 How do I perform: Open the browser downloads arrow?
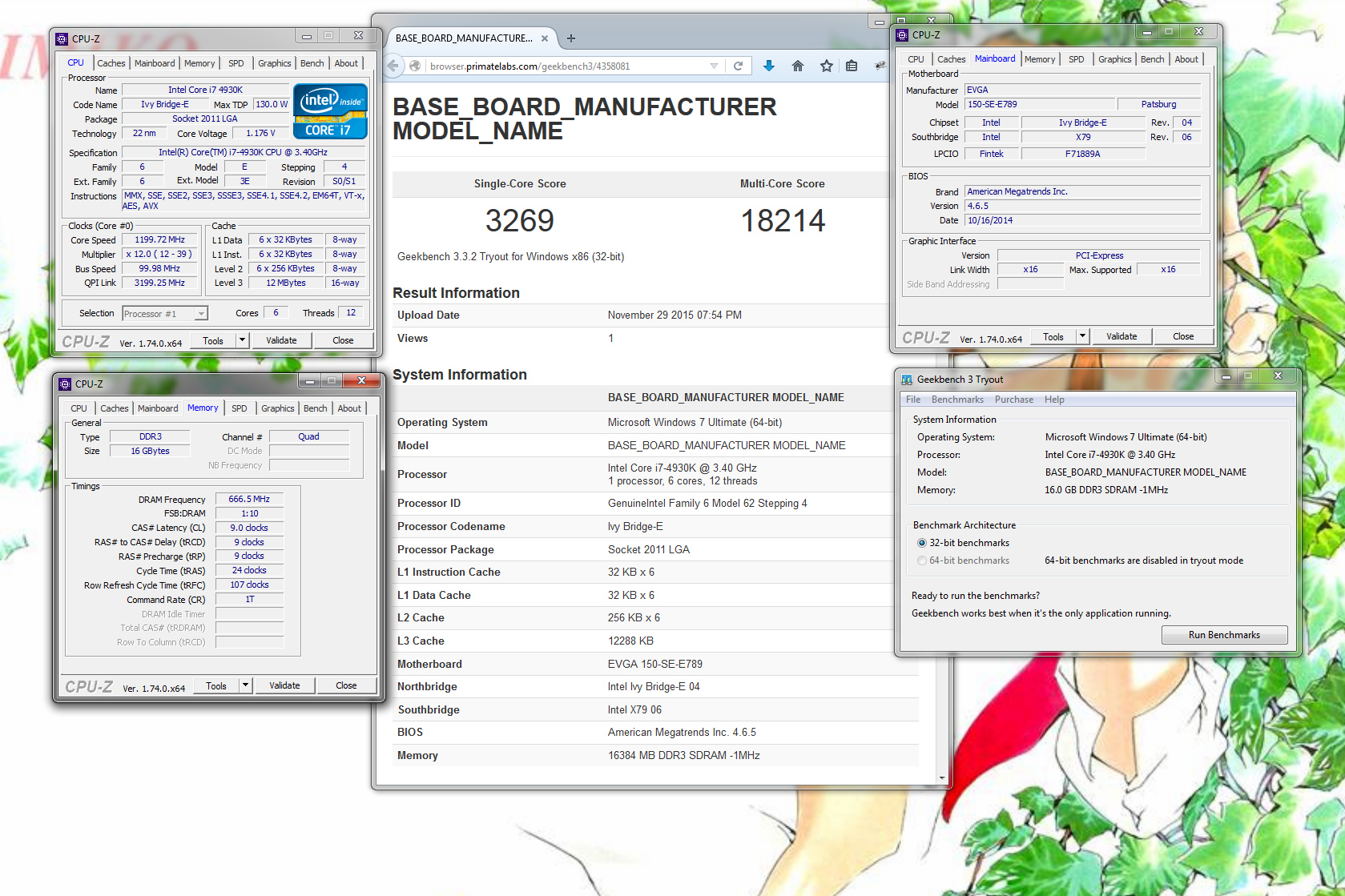pyautogui.click(x=769, y=66)
